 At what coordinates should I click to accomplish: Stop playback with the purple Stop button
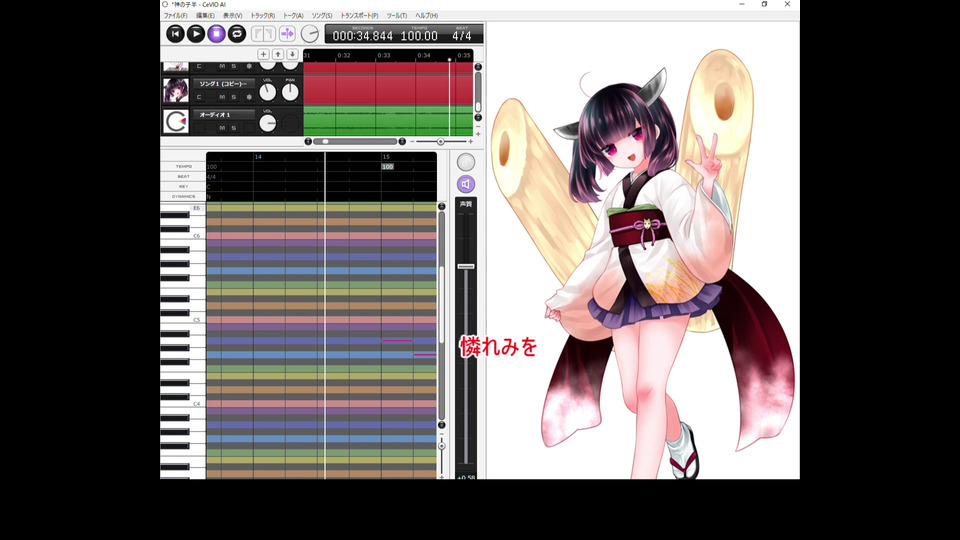216,34
